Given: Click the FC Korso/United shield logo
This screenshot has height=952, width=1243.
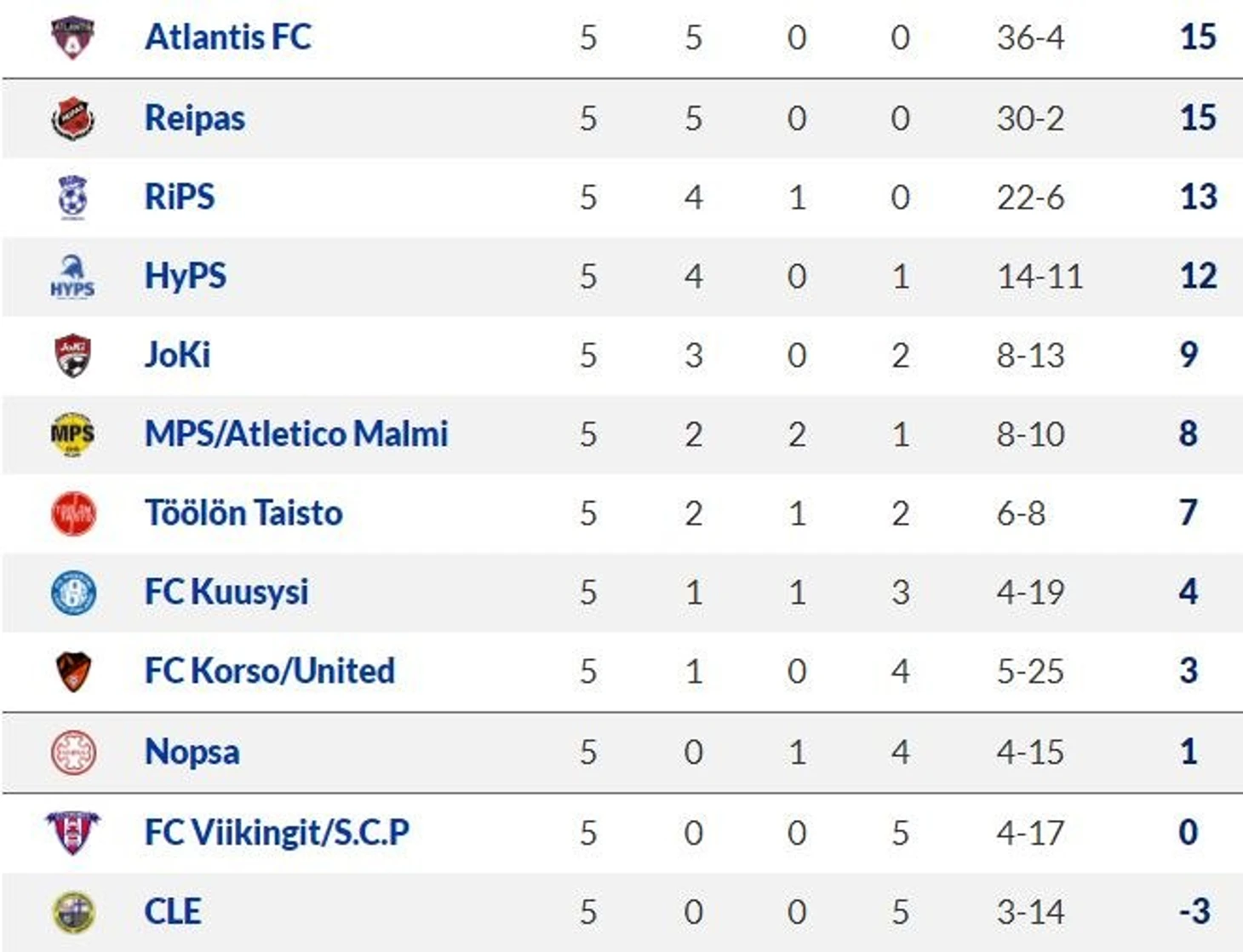Looking at the screenshot, I should [x=72, y=671].
